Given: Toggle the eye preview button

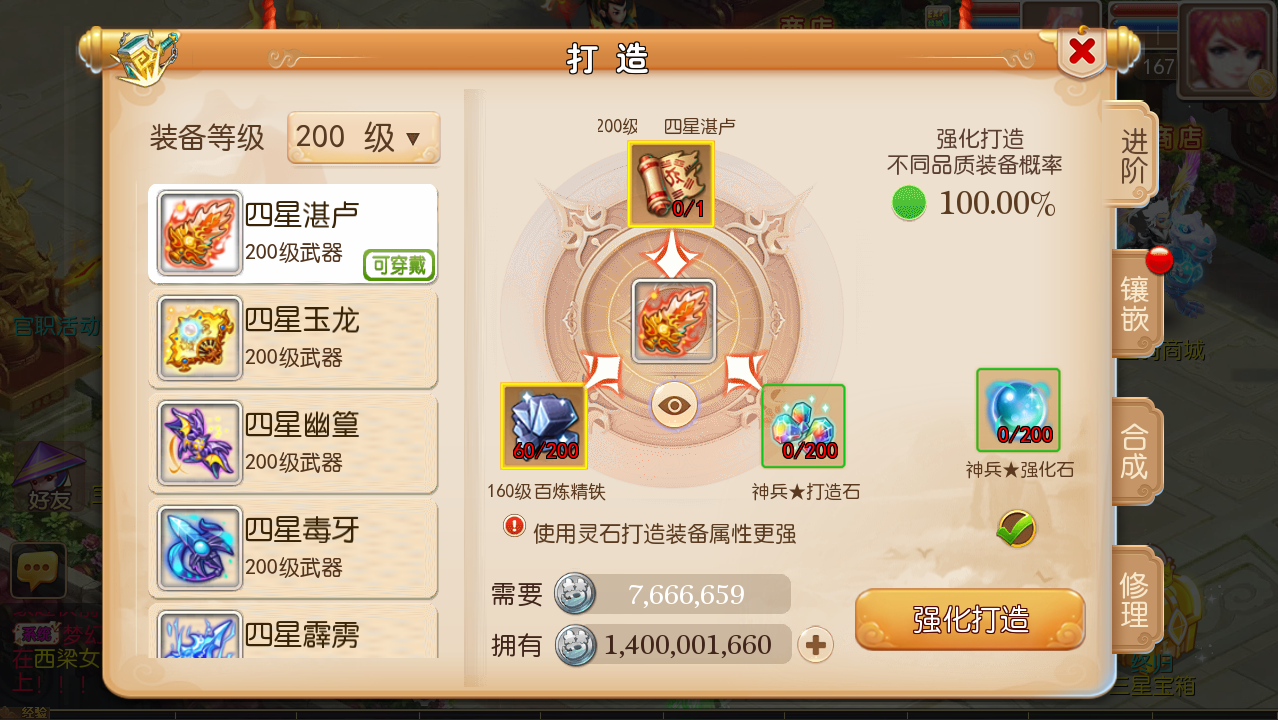Looking at the screenshot, I should (x=675, y=406).
